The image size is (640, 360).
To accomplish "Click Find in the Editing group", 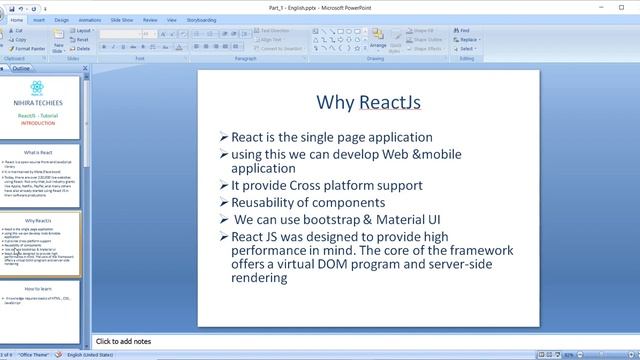I will pyautogui.click(x=462, y=31).
